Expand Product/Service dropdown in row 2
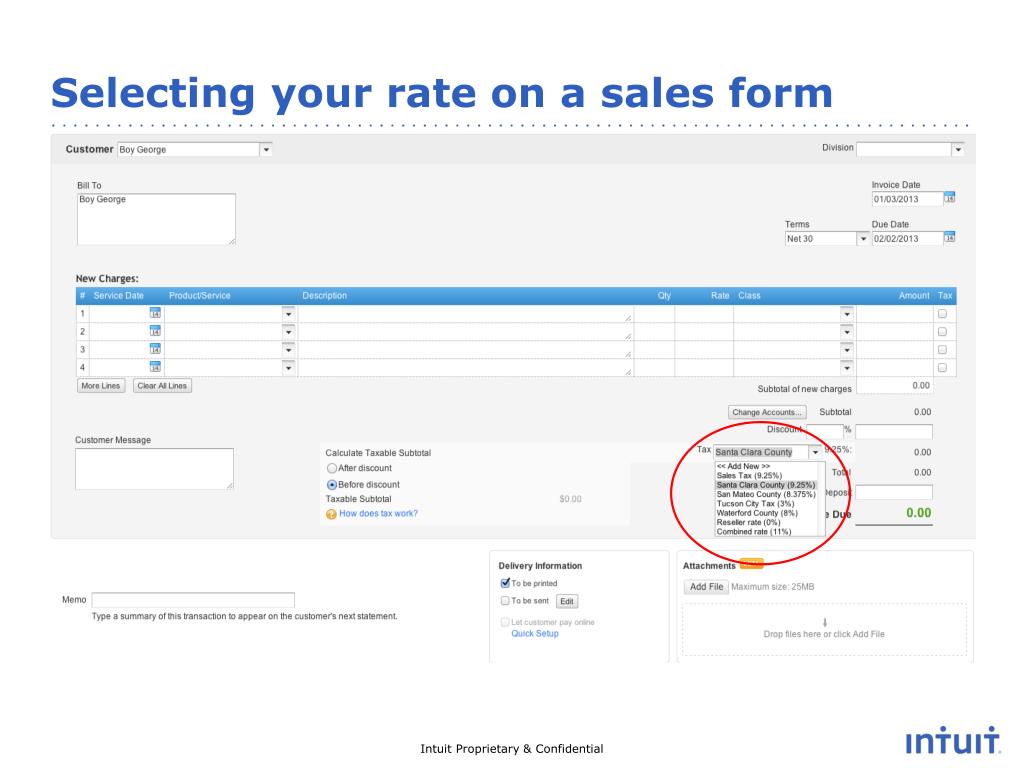 [x=288, y=332]
